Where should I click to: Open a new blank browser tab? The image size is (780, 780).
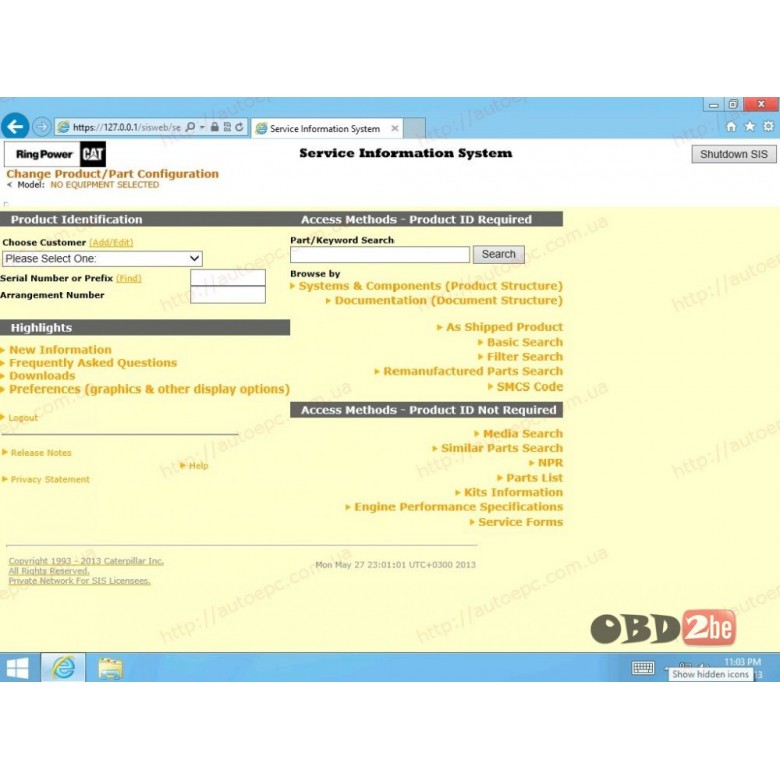tap(414, 128)
